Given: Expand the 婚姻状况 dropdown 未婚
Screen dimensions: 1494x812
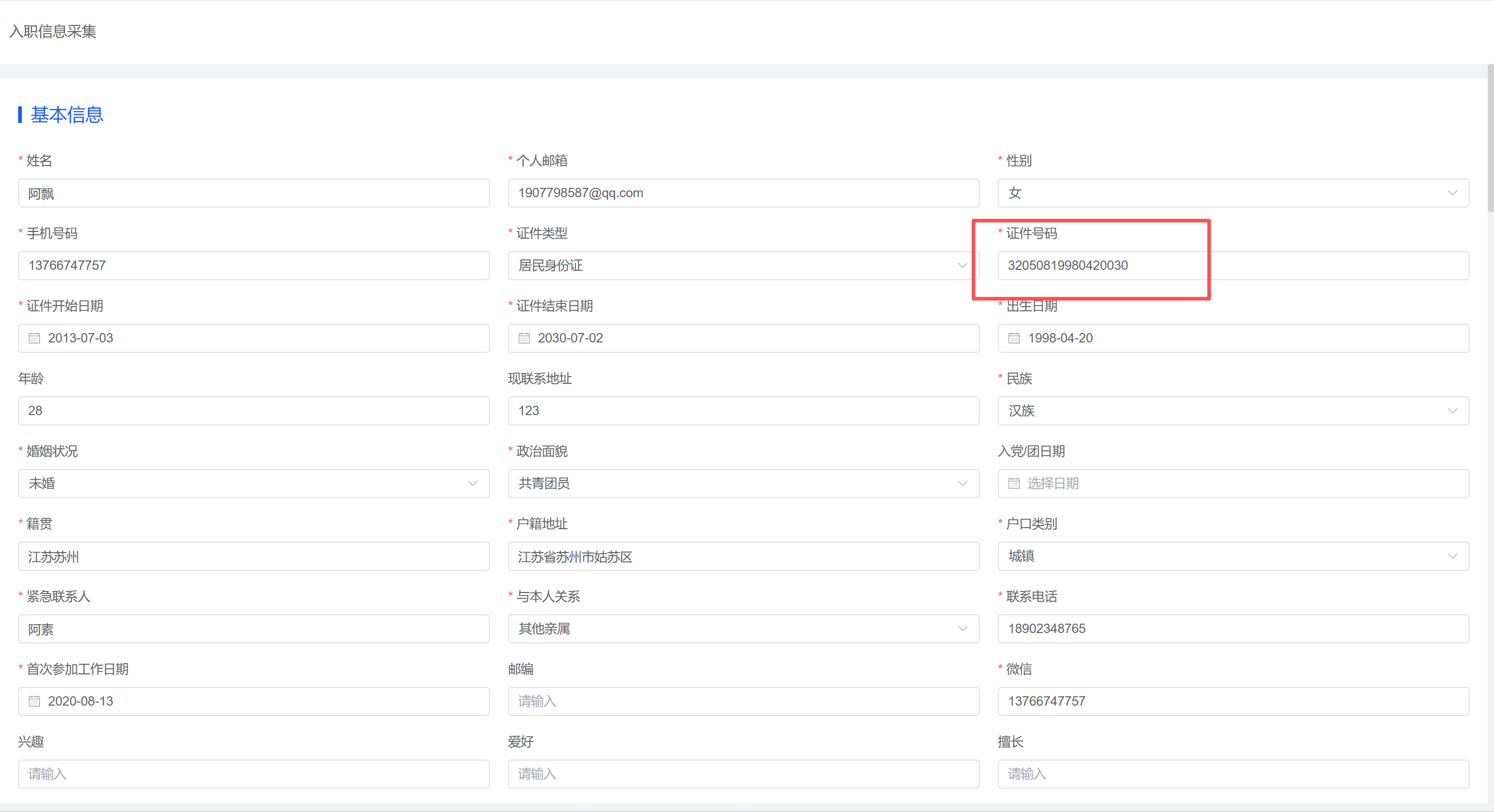Looking at the screenshot, I should (x=253, y=483).
